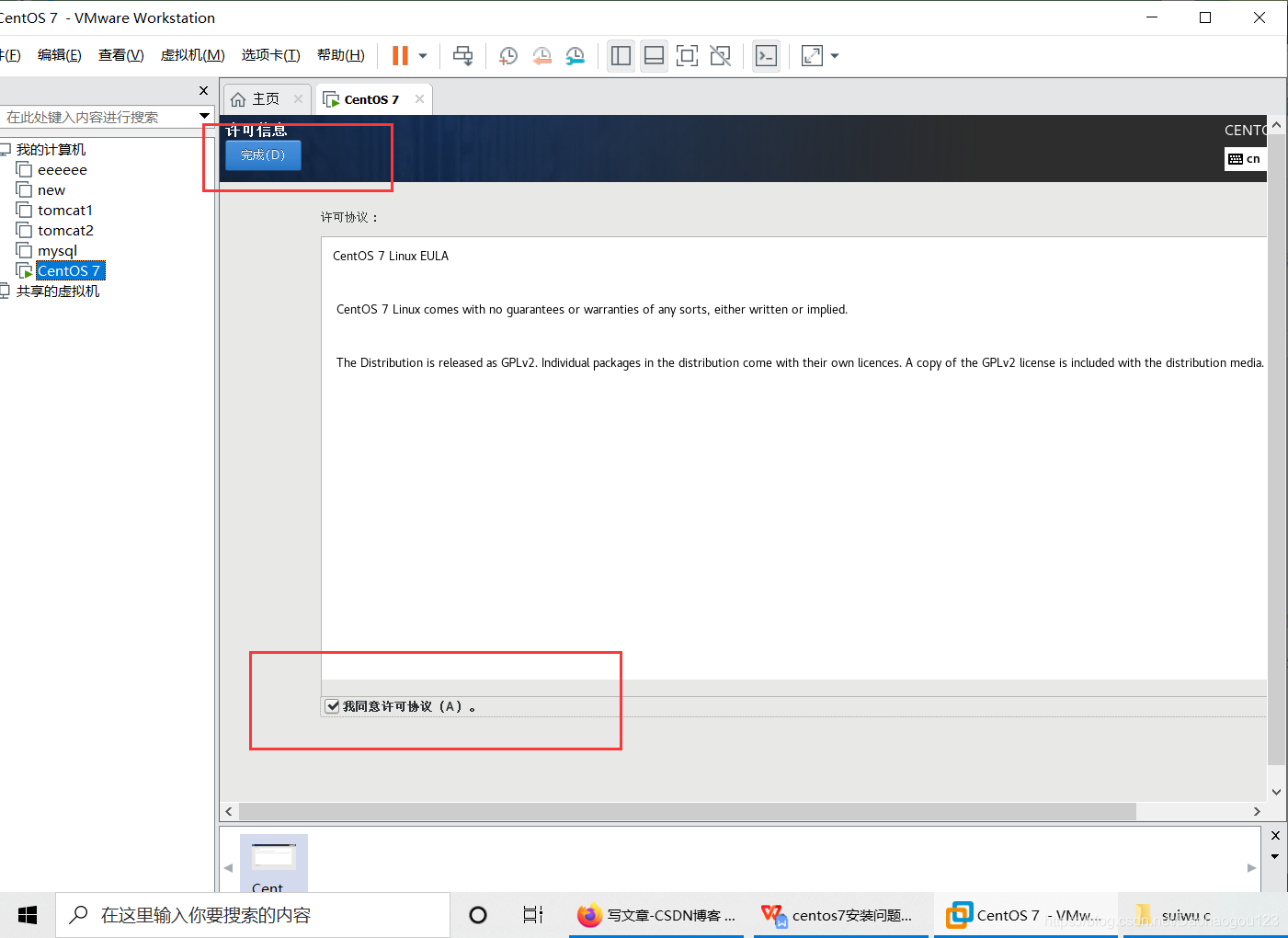Open the snapshot manager icon
This screenshot has width=1288, height=938.
576,56
